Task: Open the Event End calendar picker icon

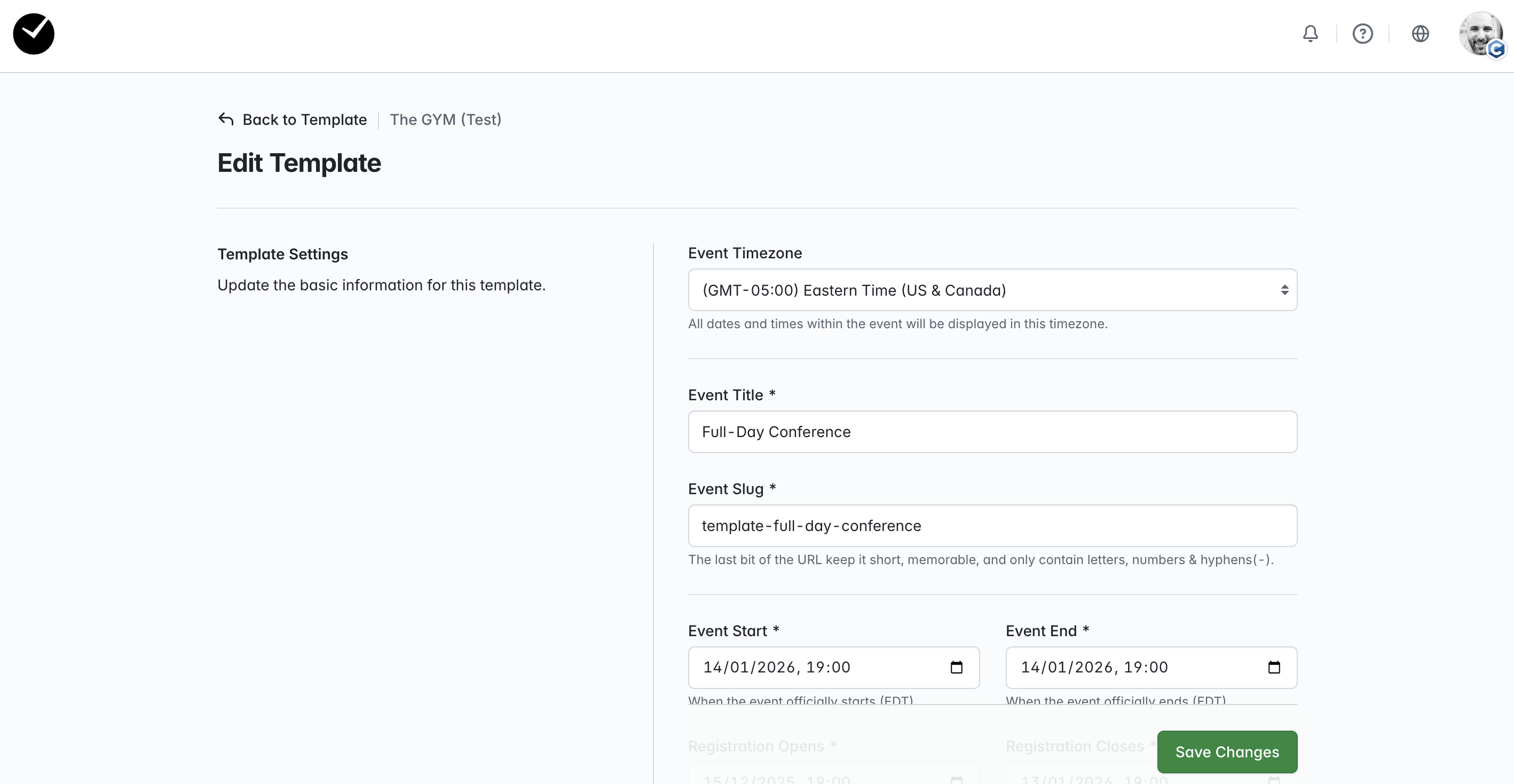Action: 1274,667
